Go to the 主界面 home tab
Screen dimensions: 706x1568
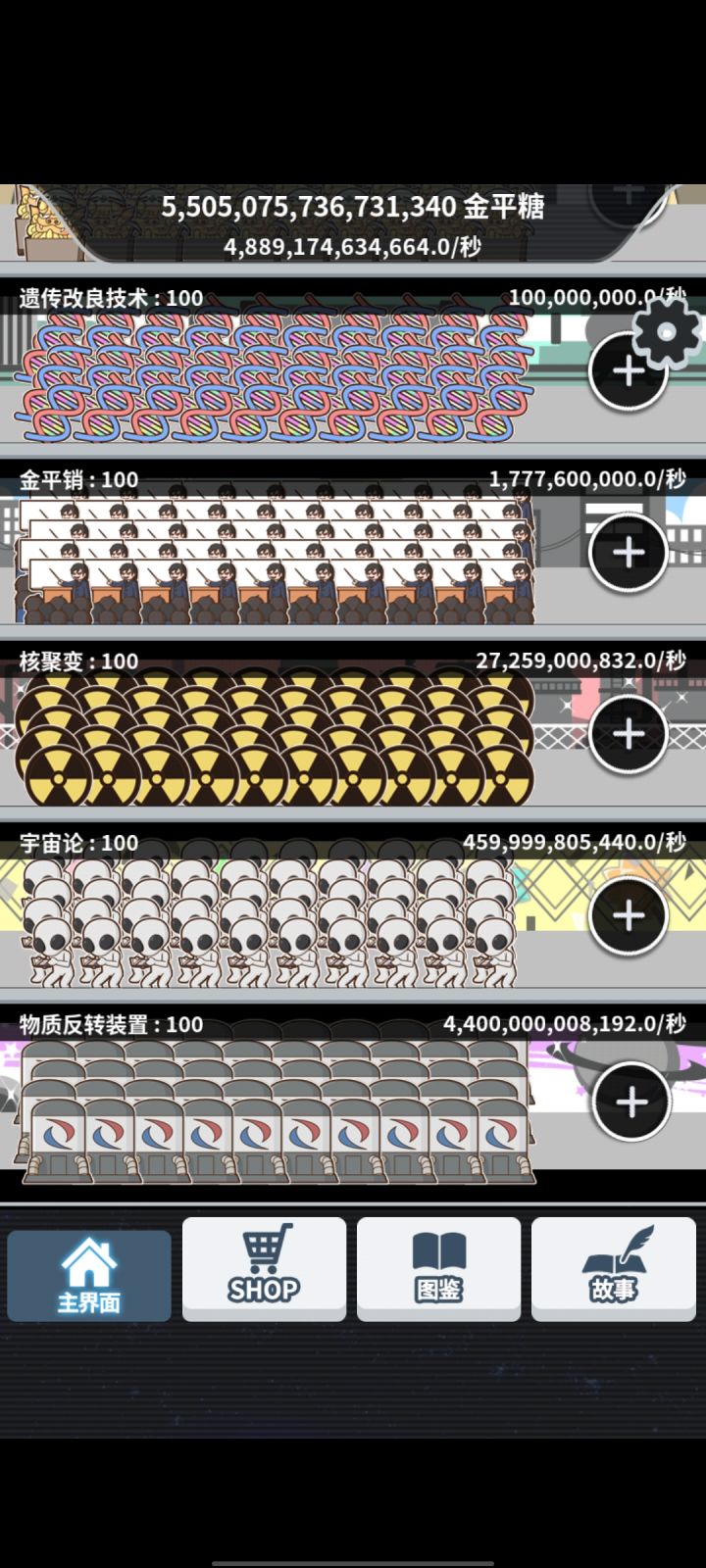(89, 1275)
